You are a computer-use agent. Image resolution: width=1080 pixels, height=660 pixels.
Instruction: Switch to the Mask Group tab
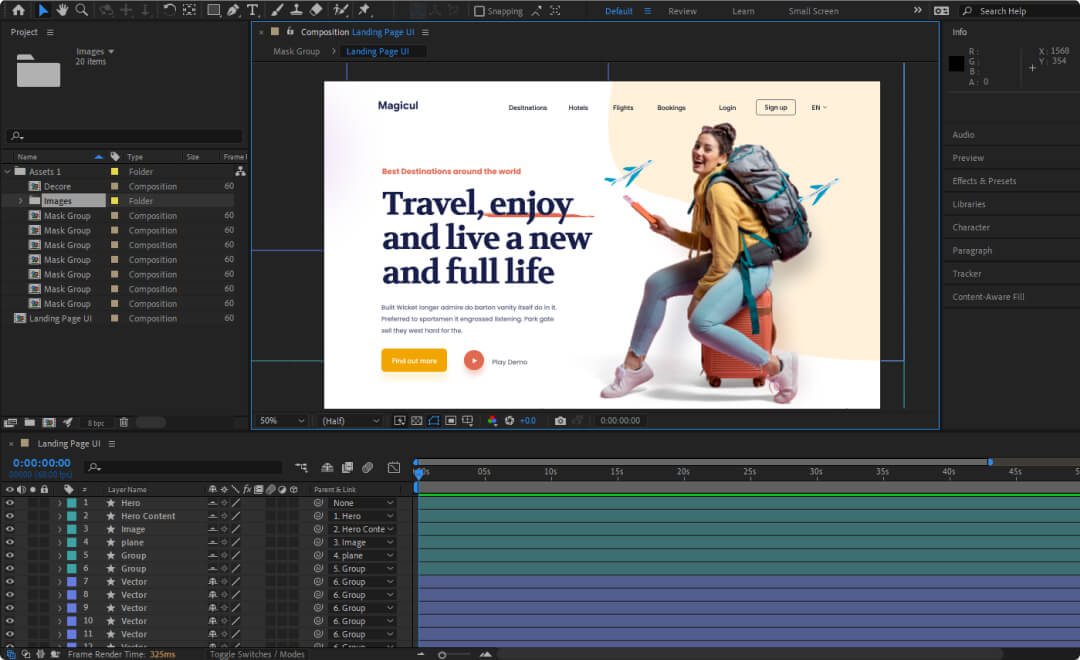[x=296, y=51]
